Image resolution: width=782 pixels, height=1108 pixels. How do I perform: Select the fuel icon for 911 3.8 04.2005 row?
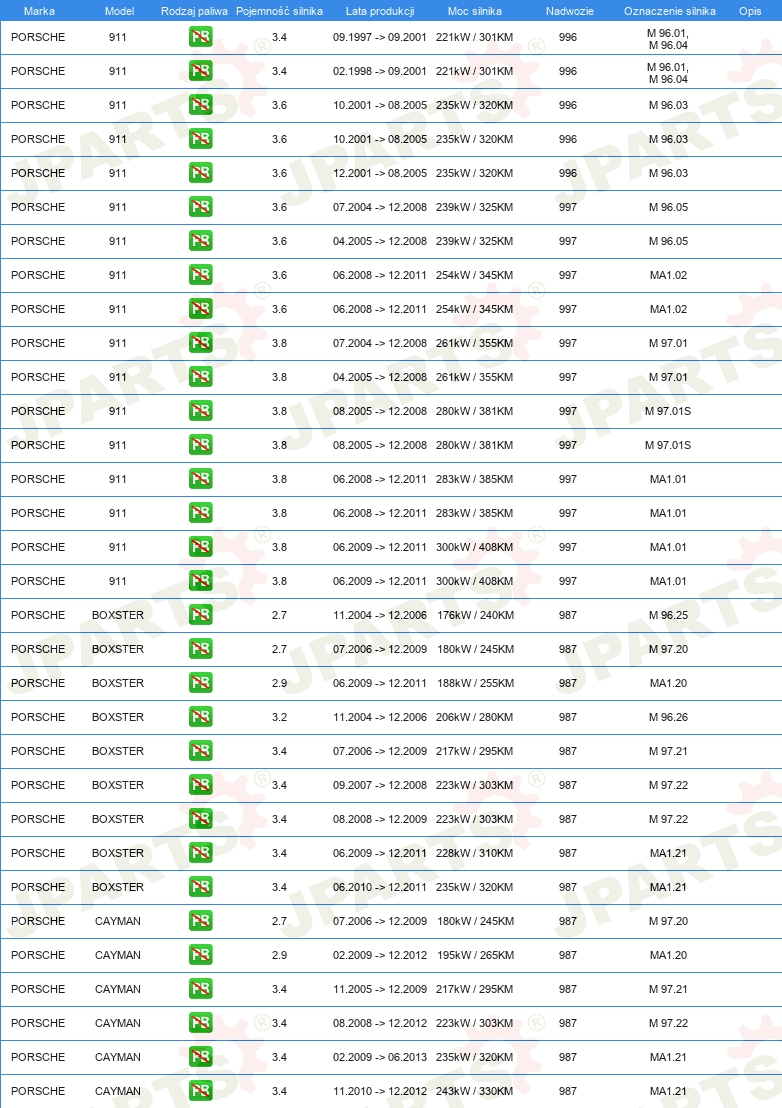(x=201, y=377)
